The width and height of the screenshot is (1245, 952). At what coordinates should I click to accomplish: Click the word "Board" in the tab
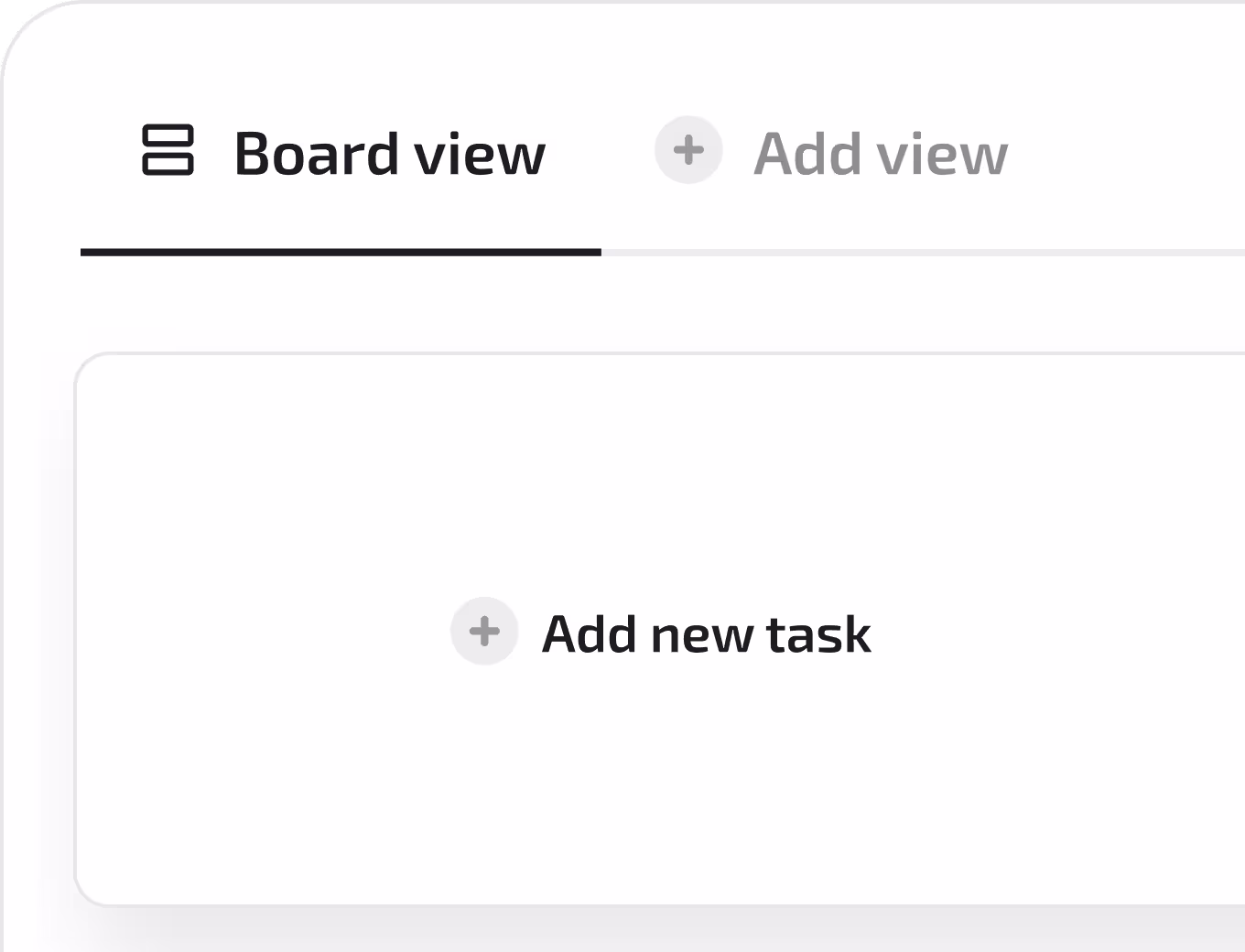pos(316,153)
